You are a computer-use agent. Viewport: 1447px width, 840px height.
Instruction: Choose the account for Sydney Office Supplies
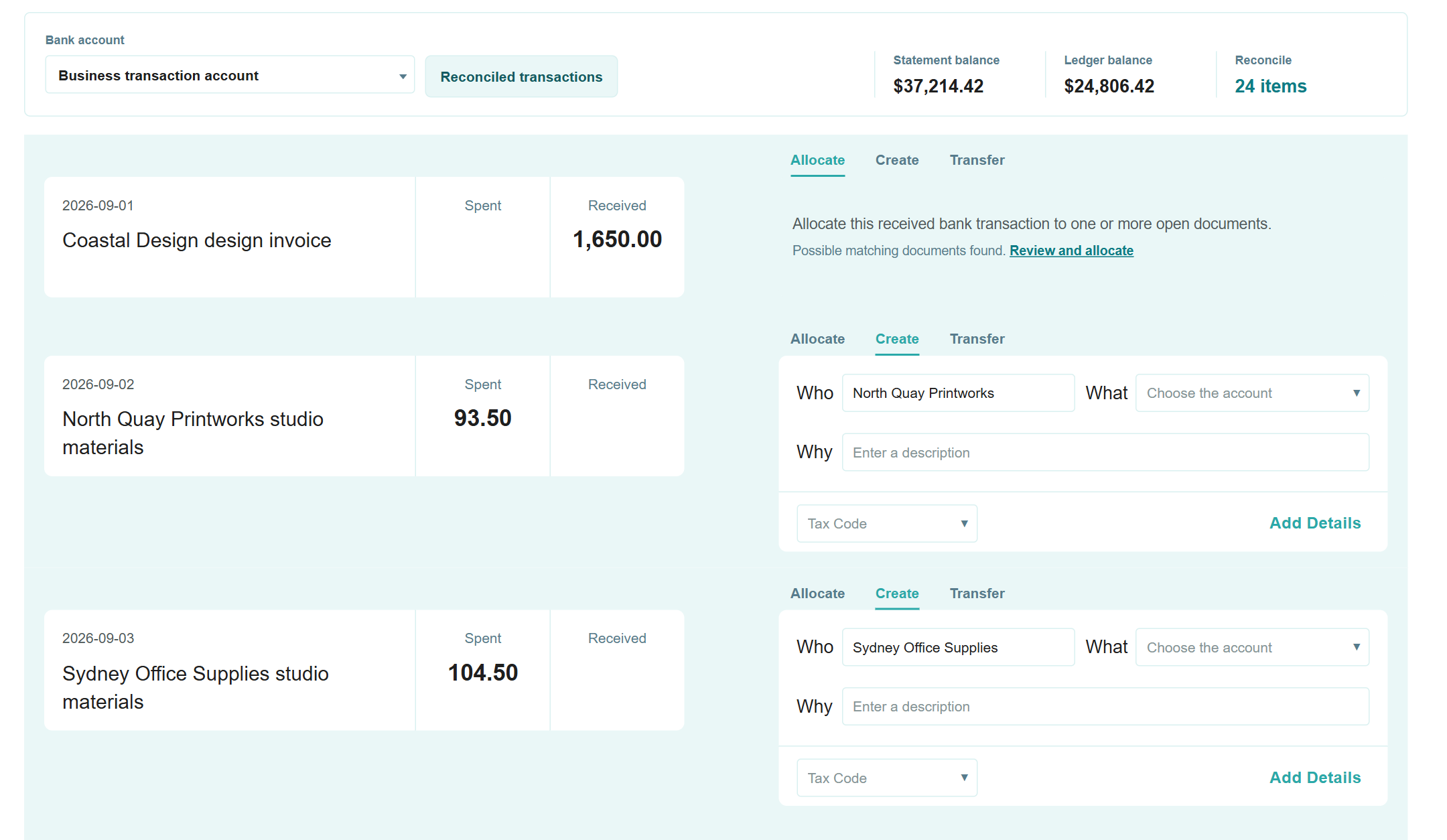1252,647
